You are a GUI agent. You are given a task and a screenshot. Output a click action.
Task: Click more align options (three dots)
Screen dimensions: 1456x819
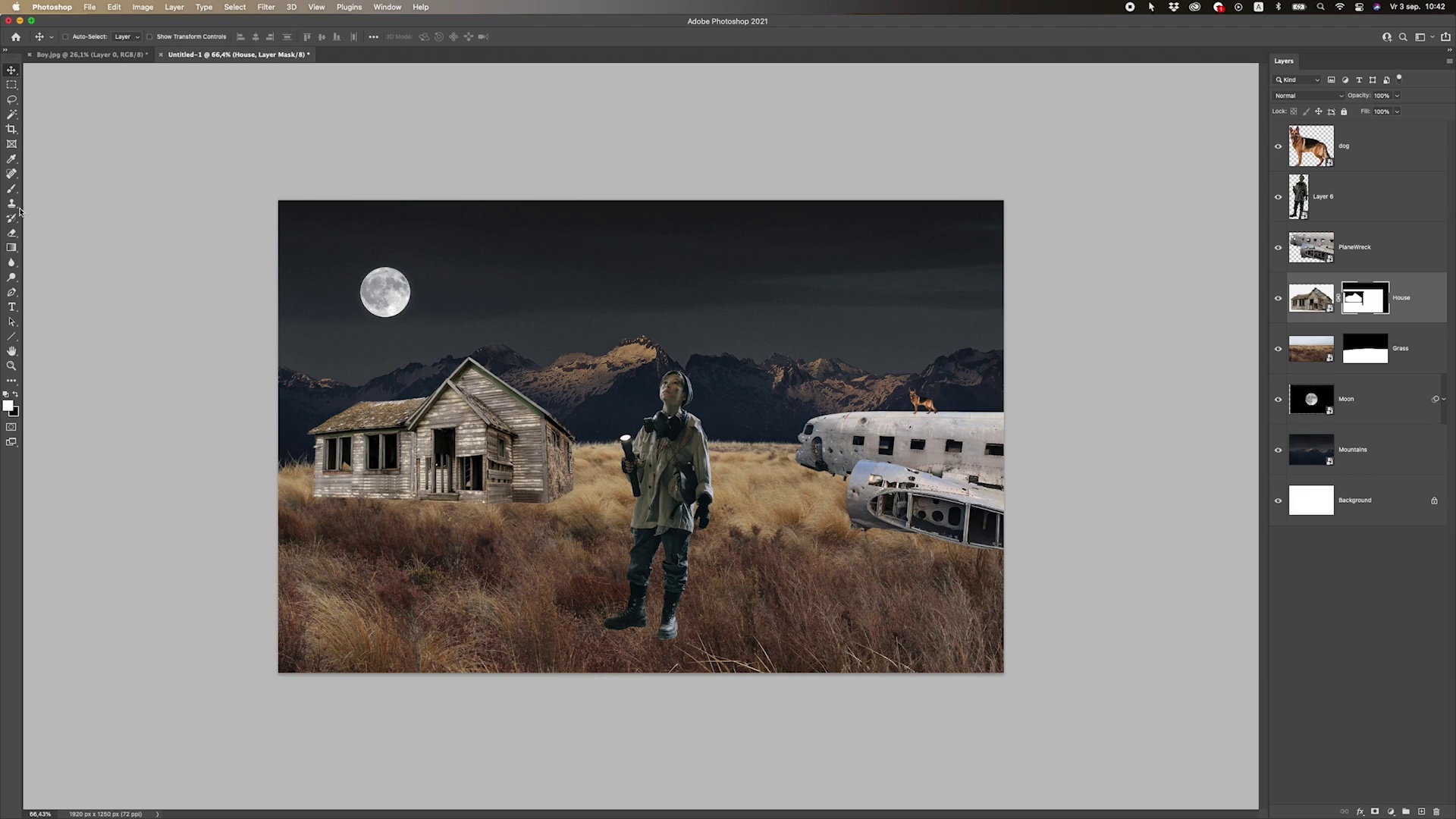tap(373, 36)
